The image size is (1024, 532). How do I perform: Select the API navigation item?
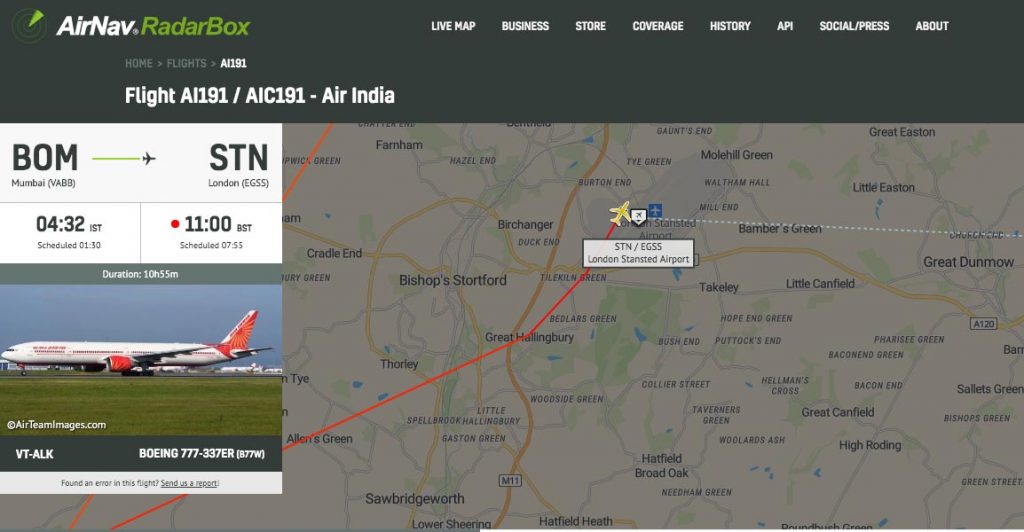click(x=785, y=26)
